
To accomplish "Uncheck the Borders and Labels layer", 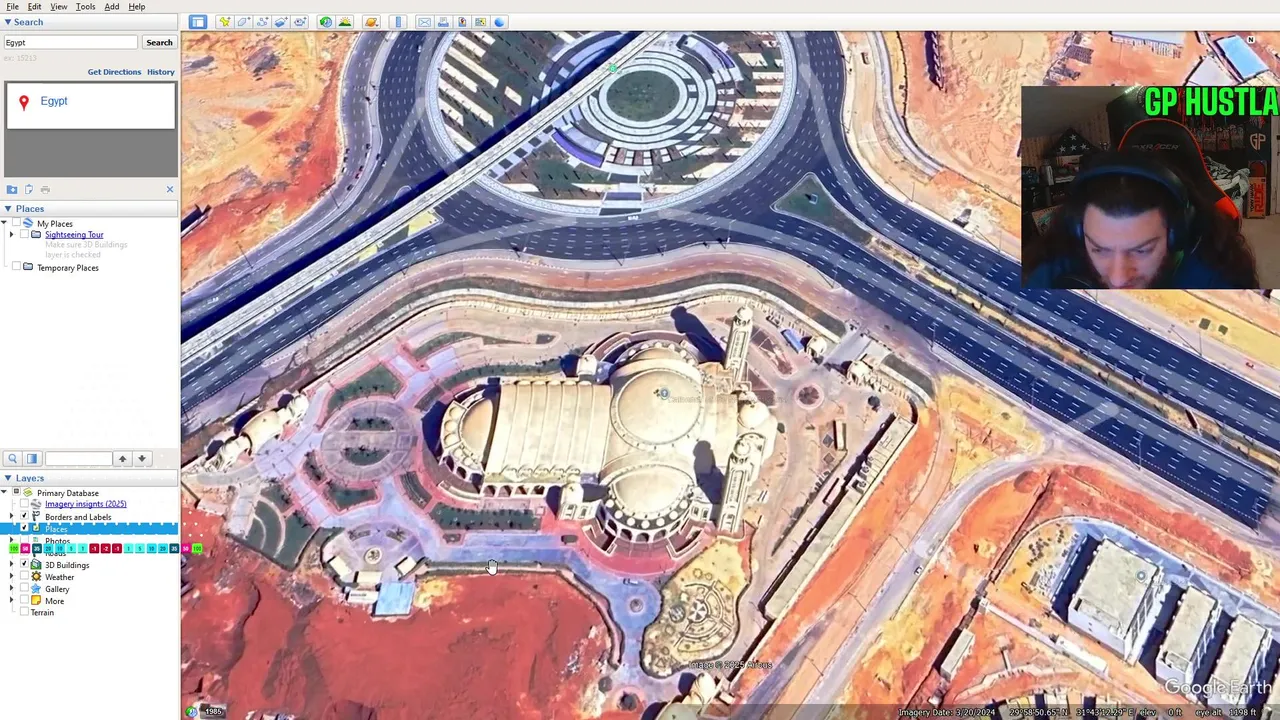I will pos(24,516).
